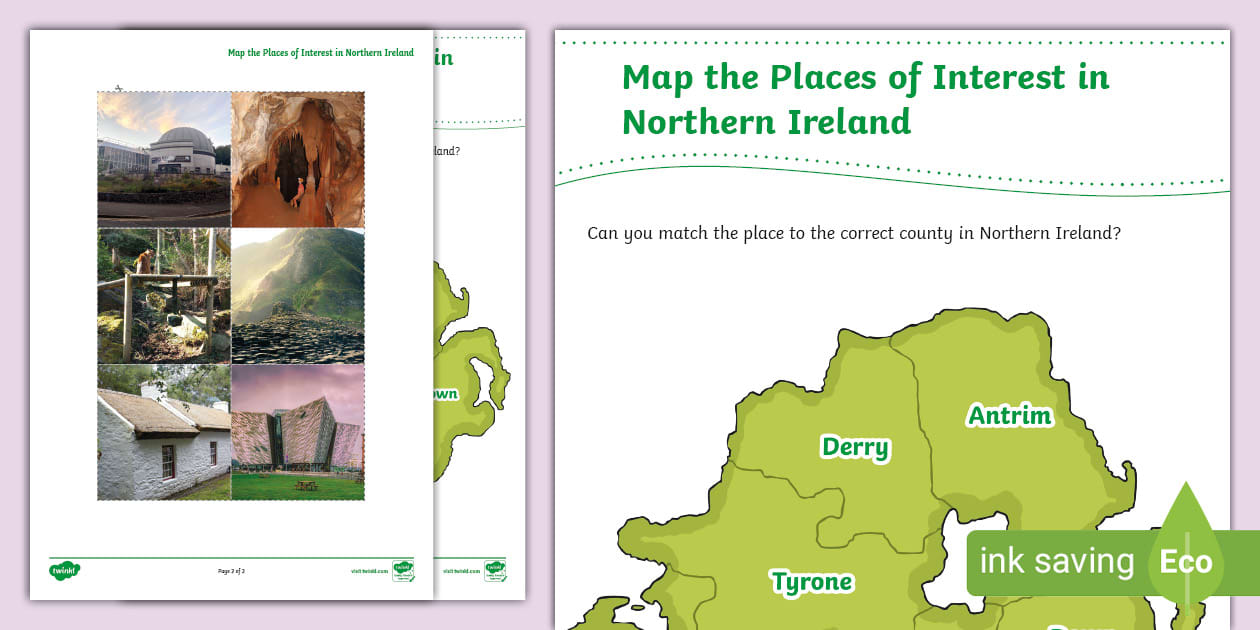Viewport: 1260px width, 630px height.
Task: Select the Map the Places title heading
Action: 866,98
